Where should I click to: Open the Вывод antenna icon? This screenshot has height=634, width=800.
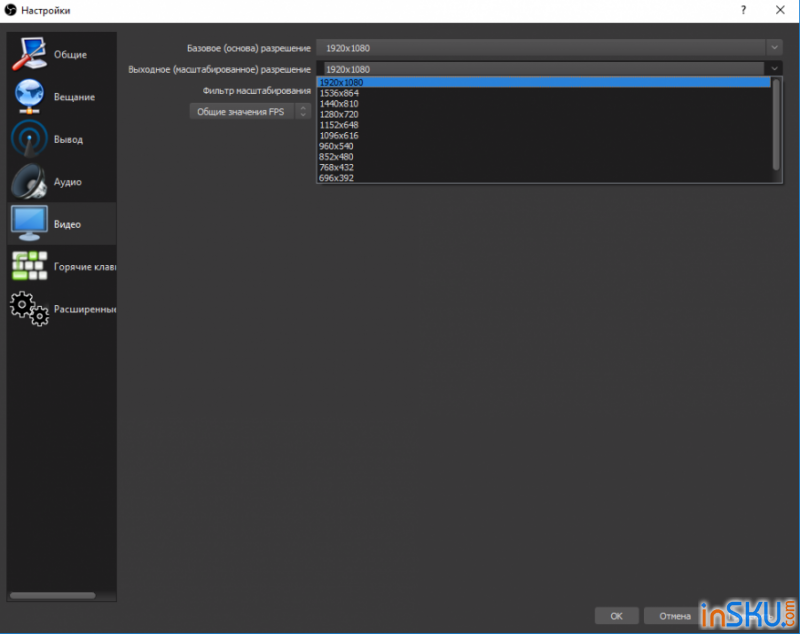coord(29,139)
